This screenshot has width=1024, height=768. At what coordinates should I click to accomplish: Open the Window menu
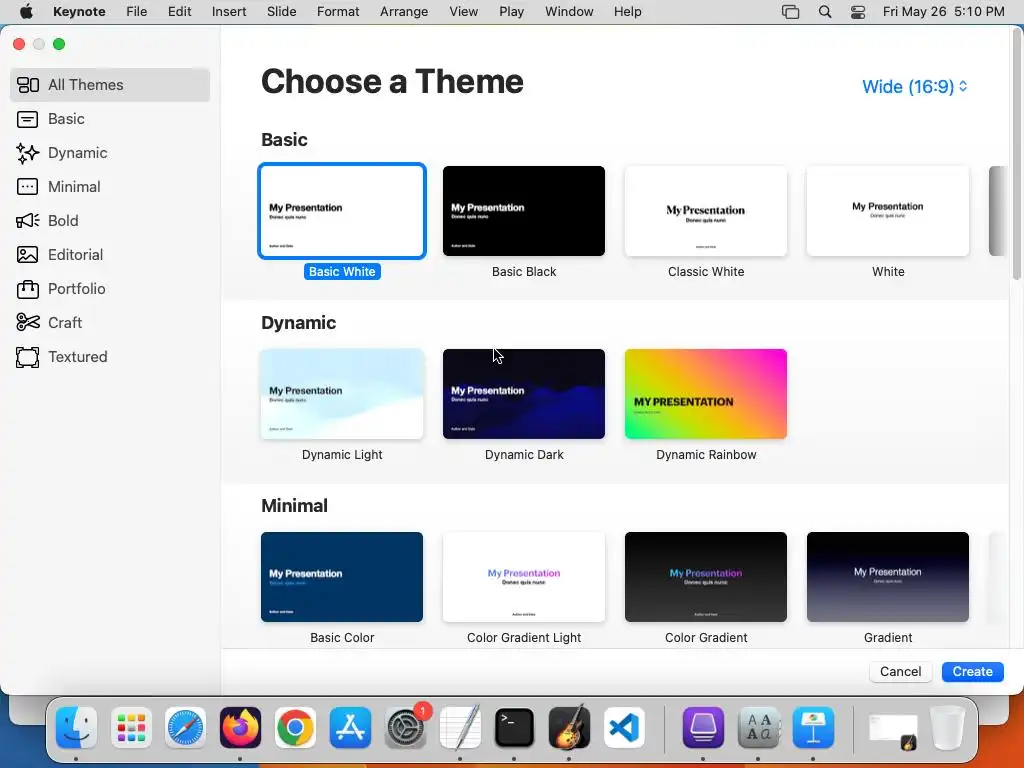click(569, 12)
